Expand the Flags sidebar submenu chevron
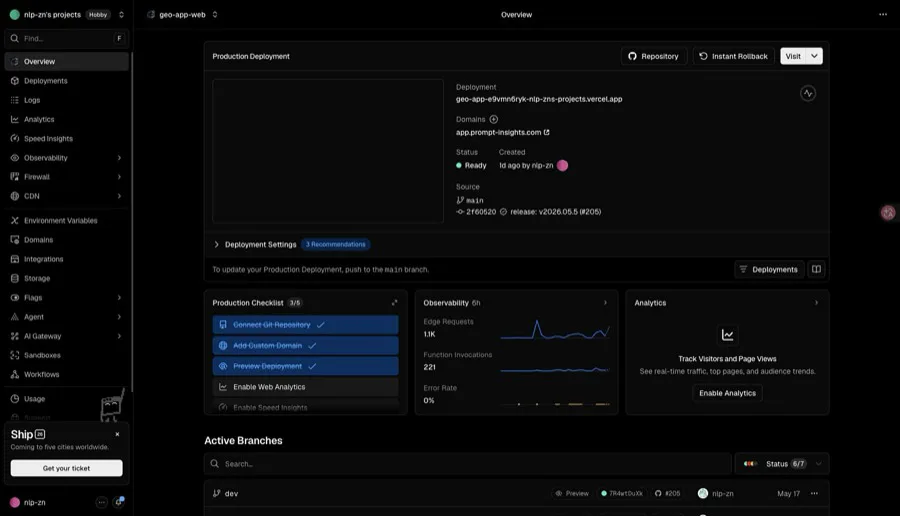Viewport: 900px width, 516px height. (119, 297)
